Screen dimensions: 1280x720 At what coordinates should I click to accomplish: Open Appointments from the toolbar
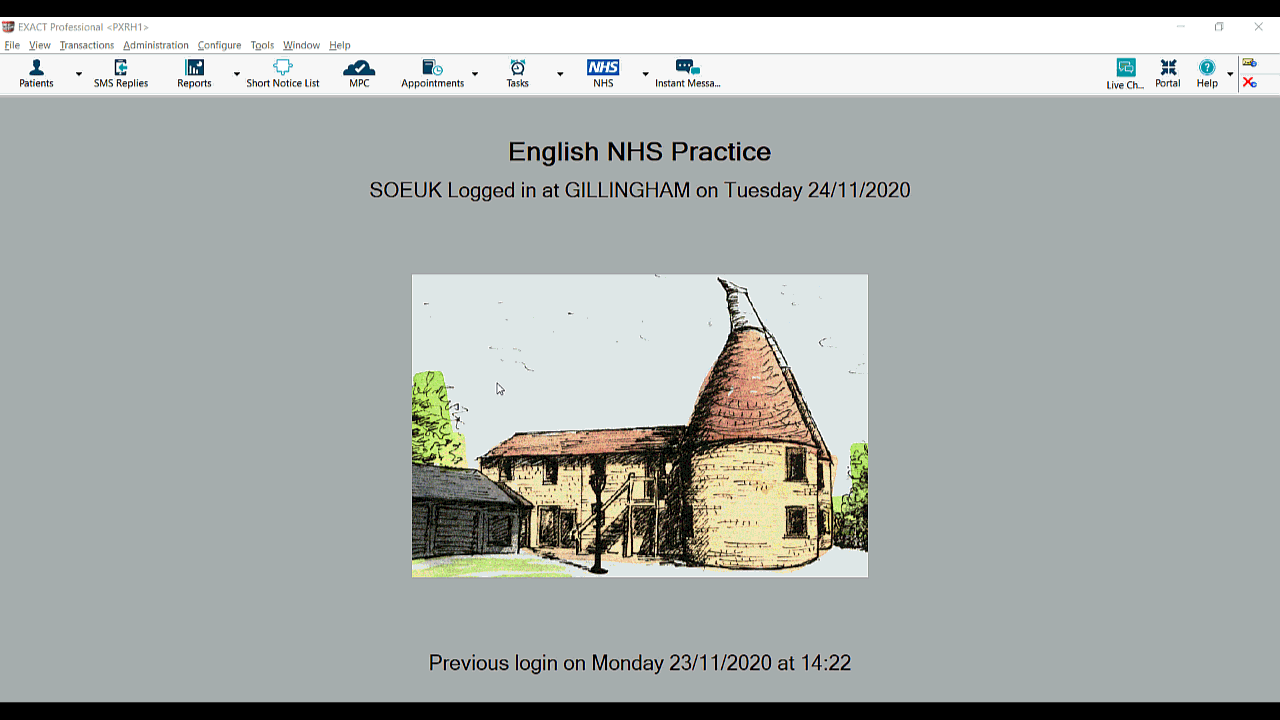click(432, 74)
